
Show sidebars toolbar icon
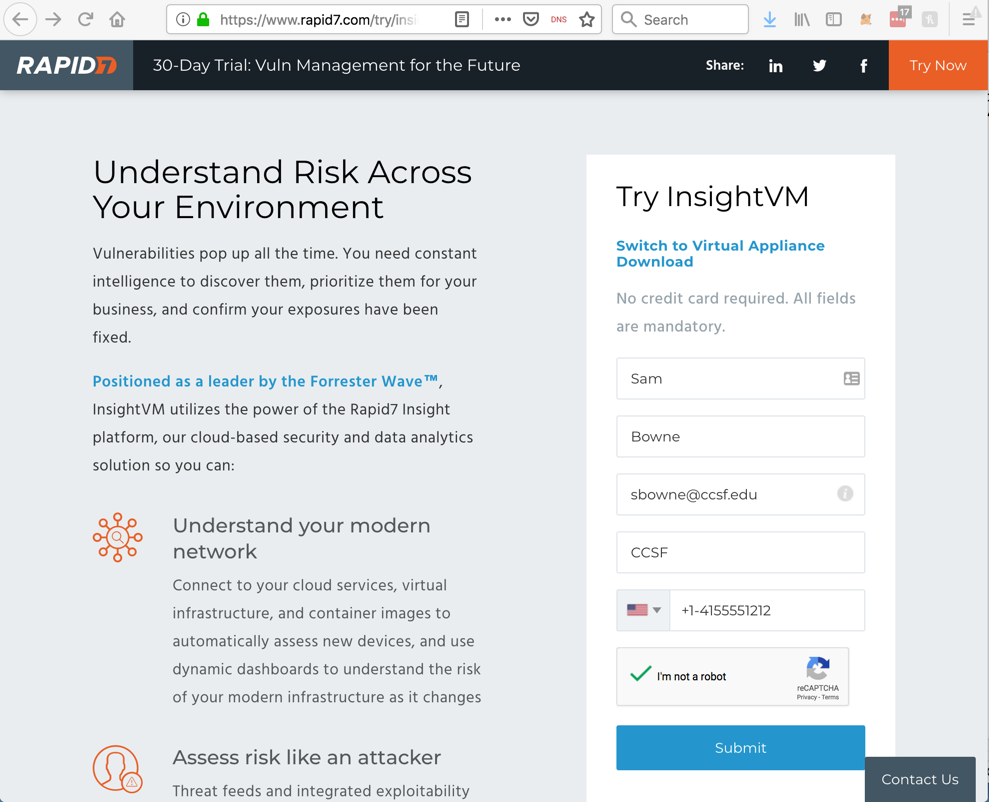pyautogui.click(x=834, y=20)
